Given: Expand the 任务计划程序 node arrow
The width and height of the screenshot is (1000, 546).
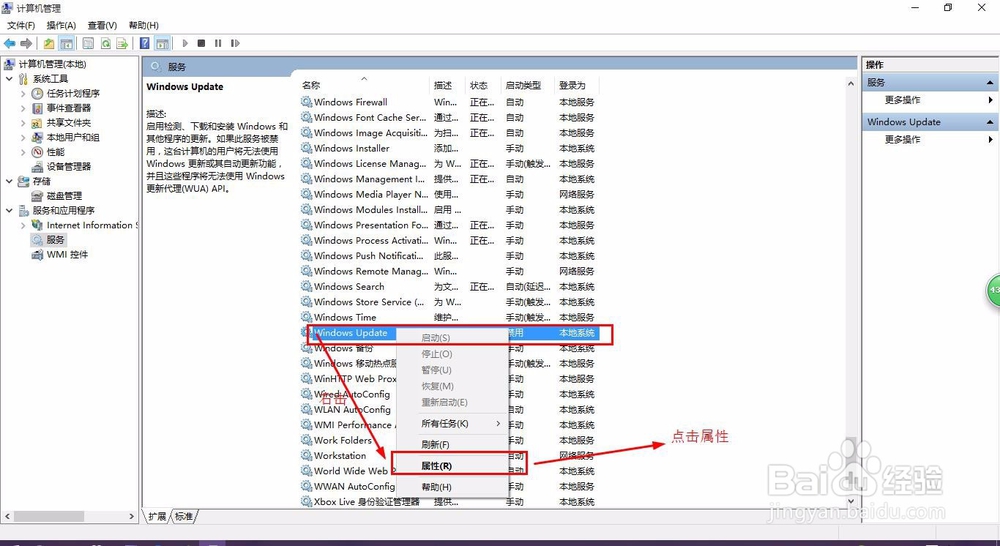Looking at the screenshot, I should click(x=23, y=93).
